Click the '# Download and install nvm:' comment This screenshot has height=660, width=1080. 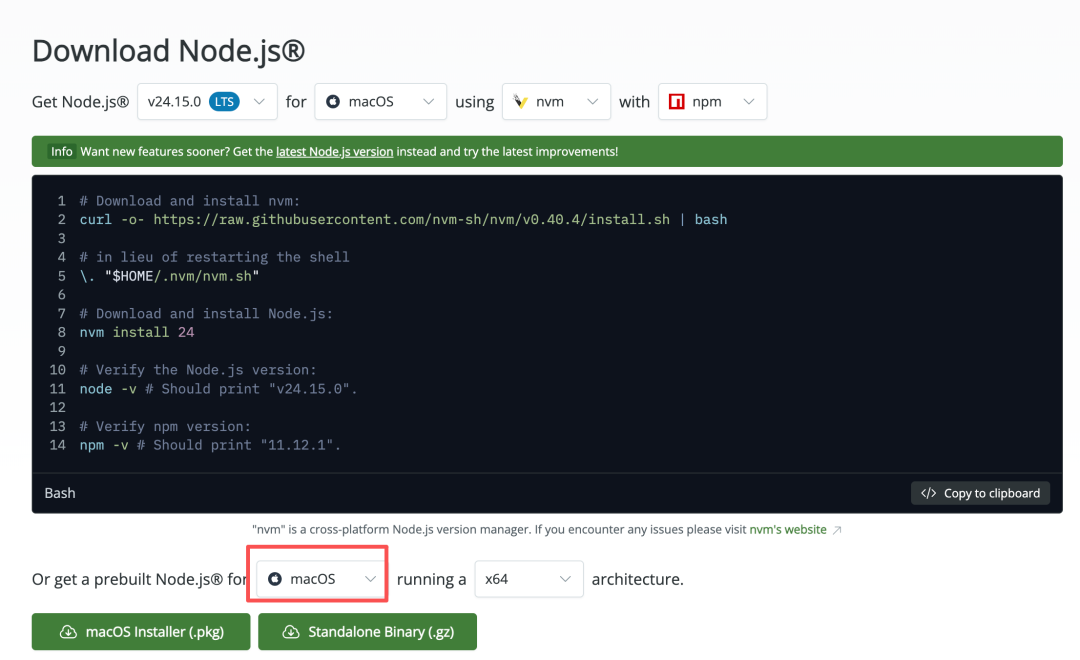(190, 201)
